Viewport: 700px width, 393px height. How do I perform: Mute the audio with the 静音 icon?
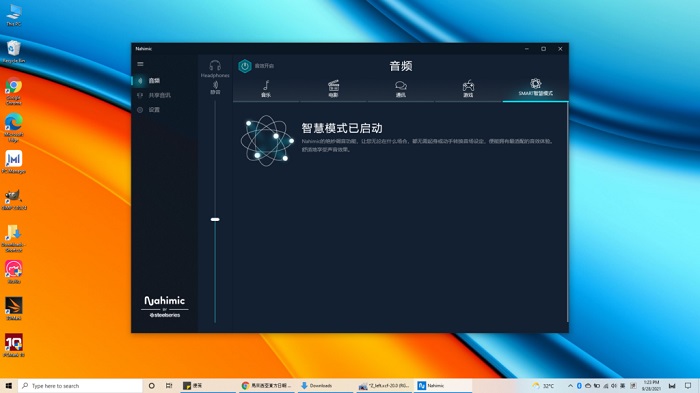click(215, 85)
